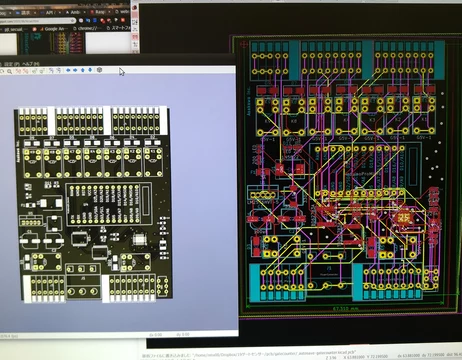
Task: Close the 請求 browser tab
Action: click(35, 13)
